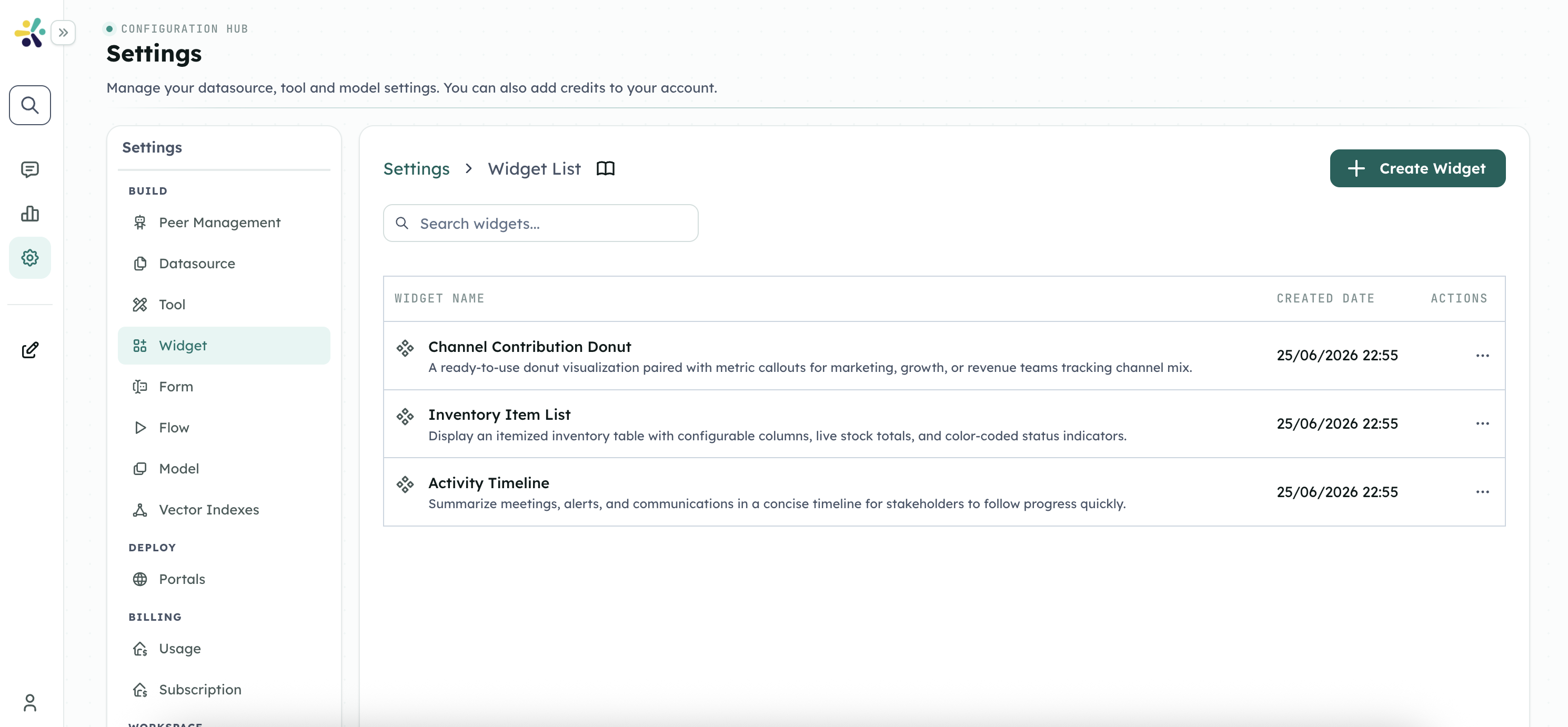Click the Datasource icon
The width and height of the screenshot is (1568, 727).
pos(140,264)
